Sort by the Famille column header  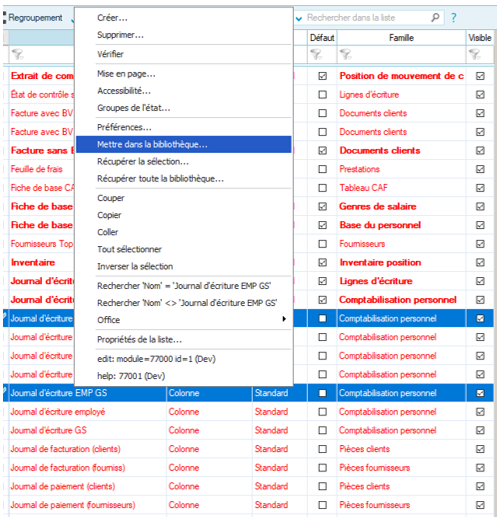tap(401, 38)
